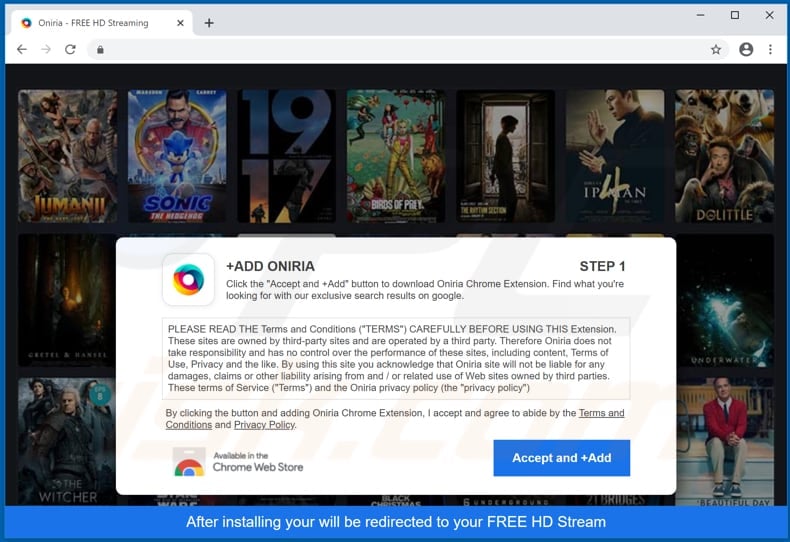Click the Oniria logo in the dialog
The width and height of the screenshot is (790, 542).
(188, 280)
